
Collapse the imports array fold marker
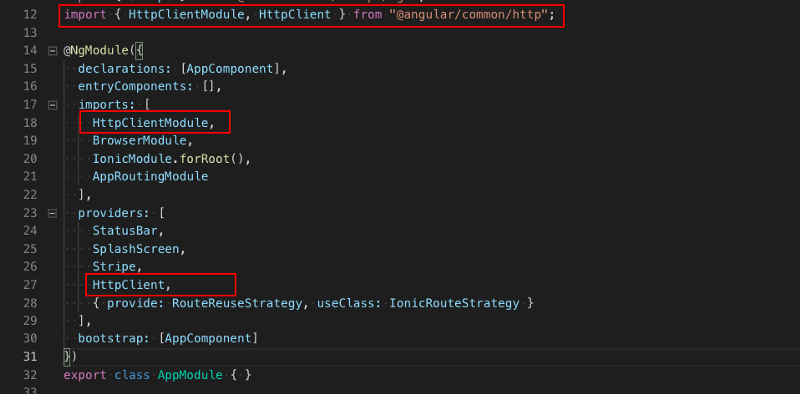(x=52, y=105)
